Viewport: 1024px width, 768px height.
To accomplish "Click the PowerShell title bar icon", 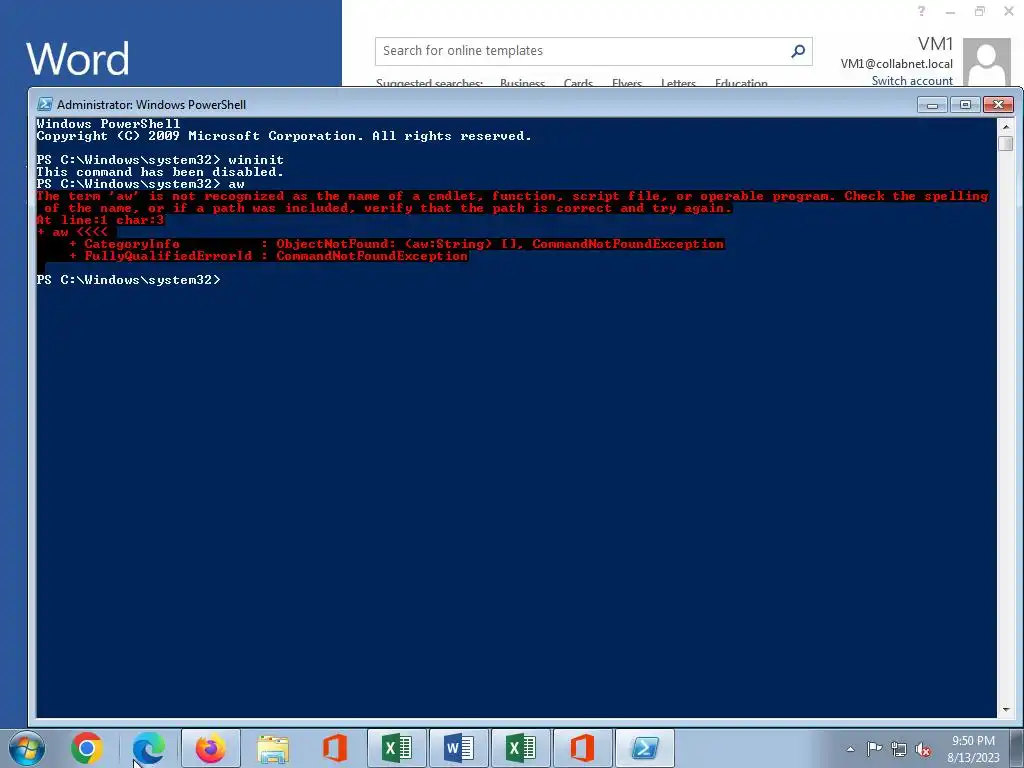I will pyautogui.click(x=45, y=104).
